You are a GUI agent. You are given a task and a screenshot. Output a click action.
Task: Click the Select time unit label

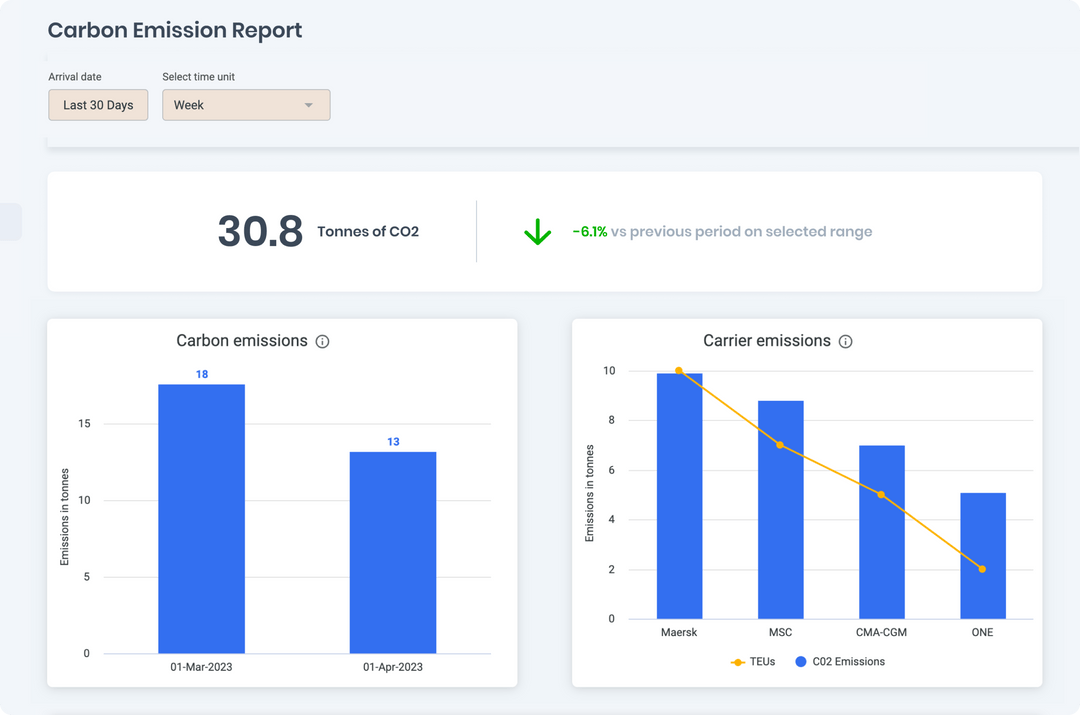click(198, 76)
